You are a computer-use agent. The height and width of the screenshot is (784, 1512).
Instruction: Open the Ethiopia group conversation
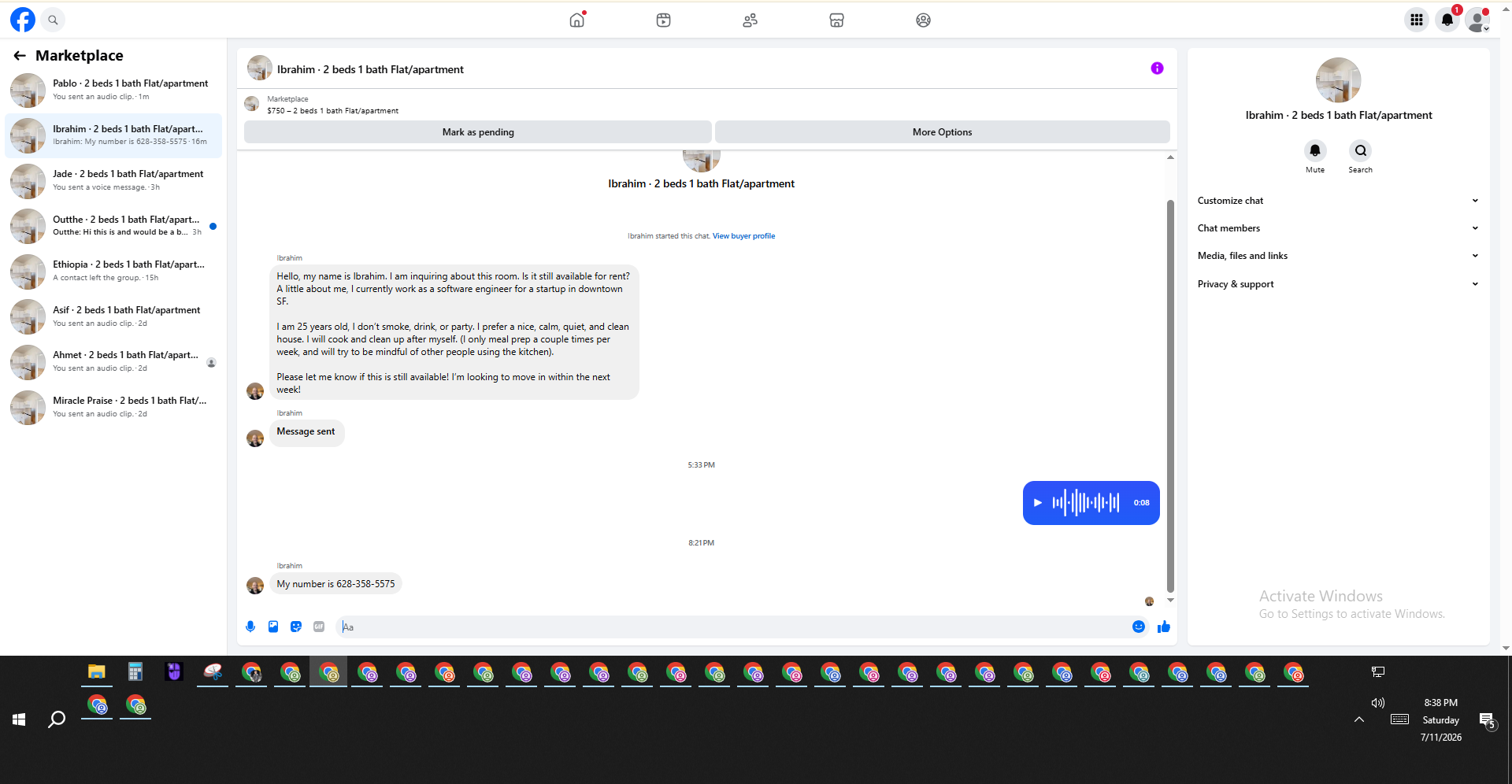point(113,271)
